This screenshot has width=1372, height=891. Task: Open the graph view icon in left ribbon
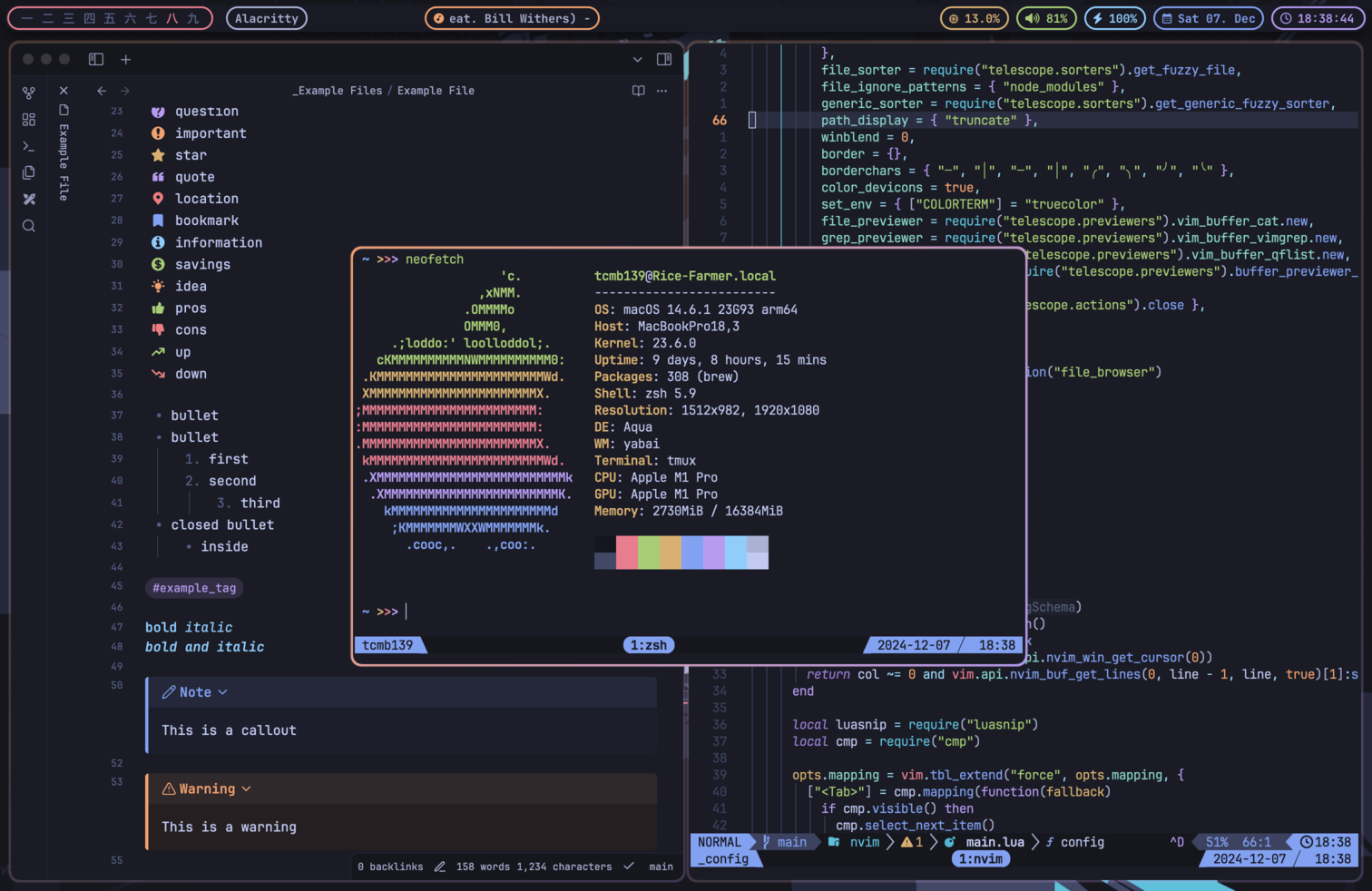(28, 92)
